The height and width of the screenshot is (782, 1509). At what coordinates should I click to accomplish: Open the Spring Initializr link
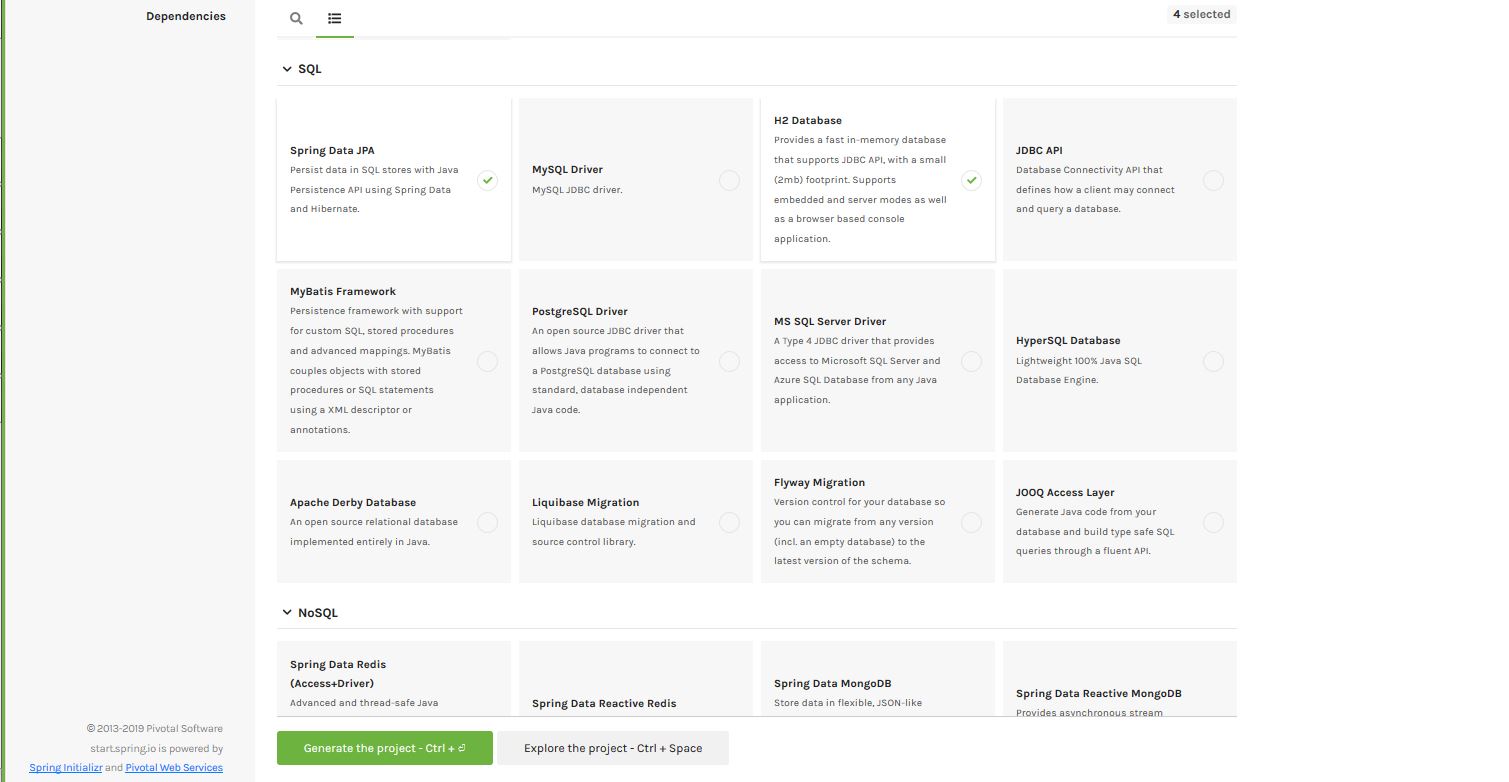tap(65, 767)
